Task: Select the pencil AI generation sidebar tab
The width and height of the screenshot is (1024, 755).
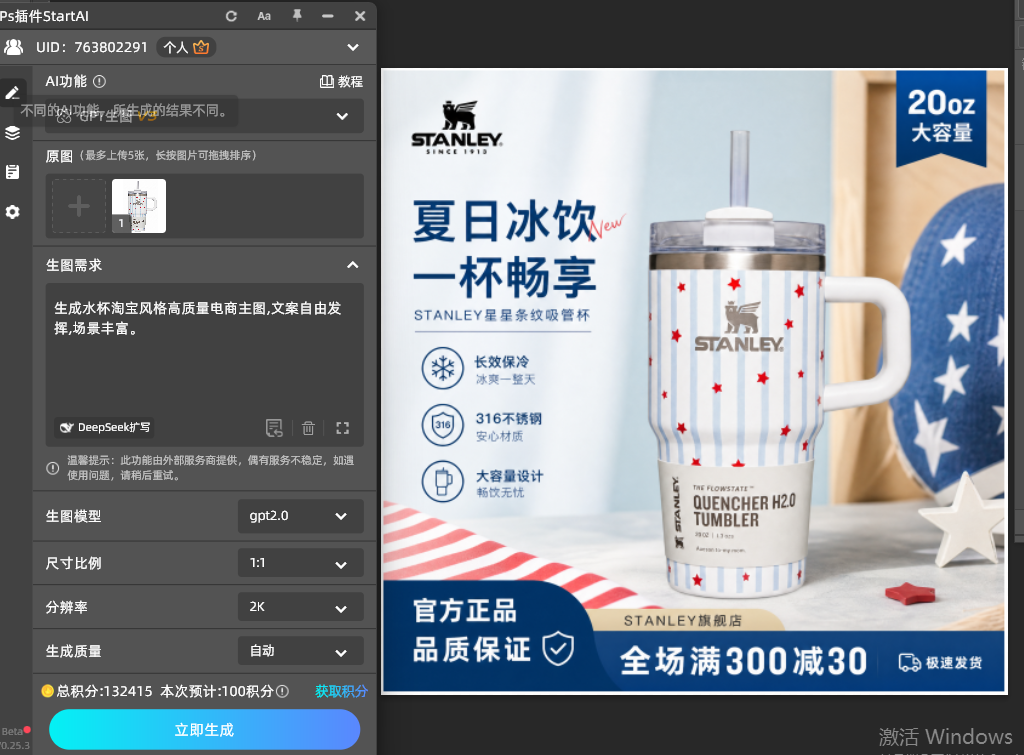Action: pos(12,93)
